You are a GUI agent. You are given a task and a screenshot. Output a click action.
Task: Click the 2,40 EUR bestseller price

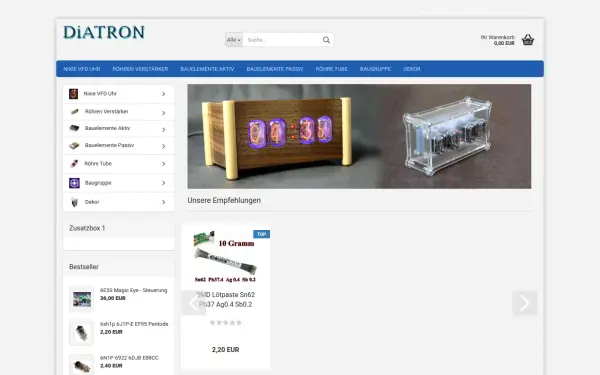pyautogui.click(x=111, y=366)
